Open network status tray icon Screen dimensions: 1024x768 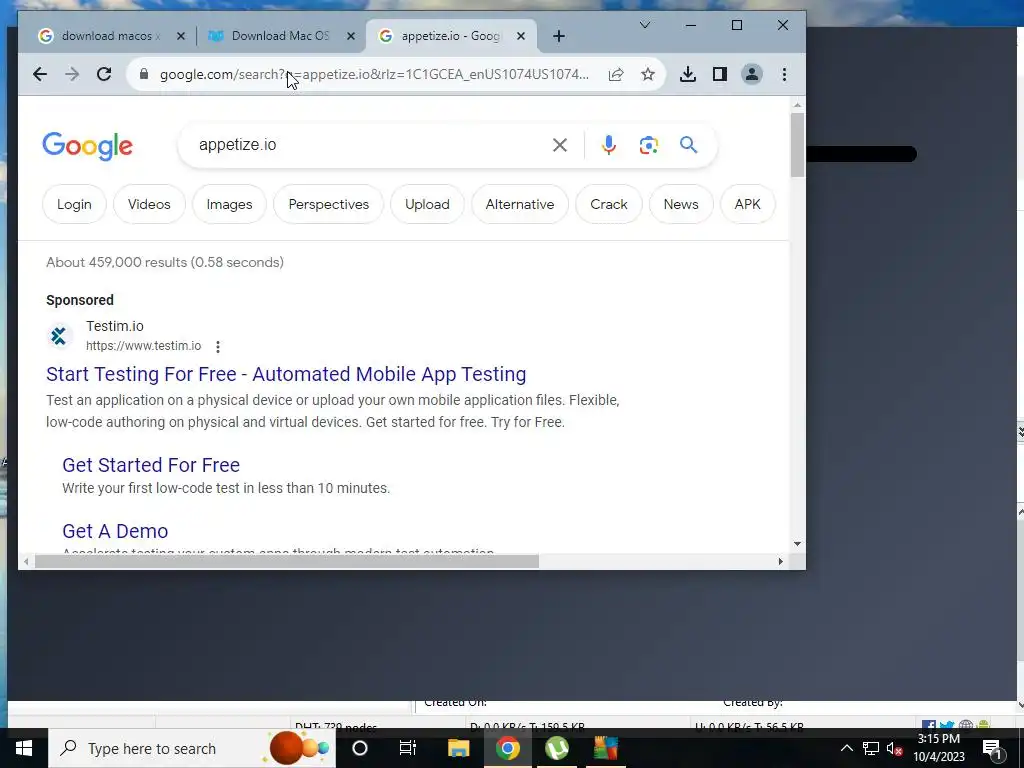871,748
